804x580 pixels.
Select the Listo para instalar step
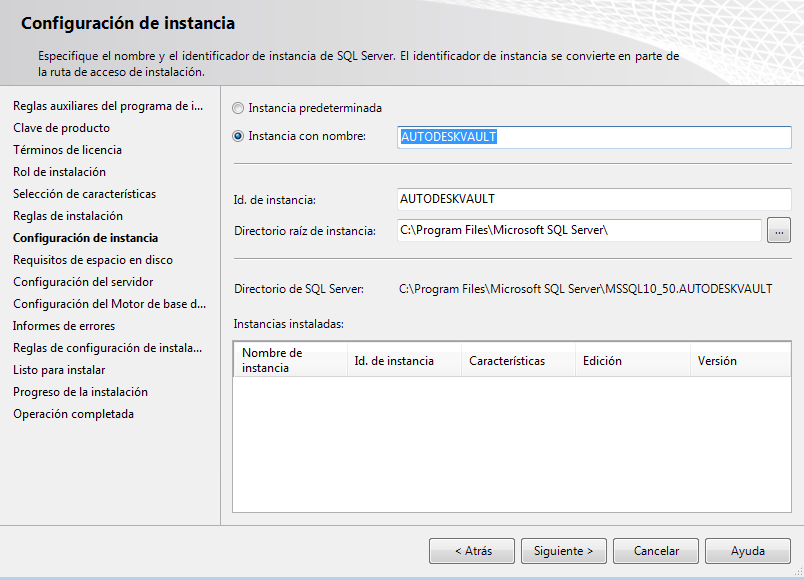click(59, 370)
